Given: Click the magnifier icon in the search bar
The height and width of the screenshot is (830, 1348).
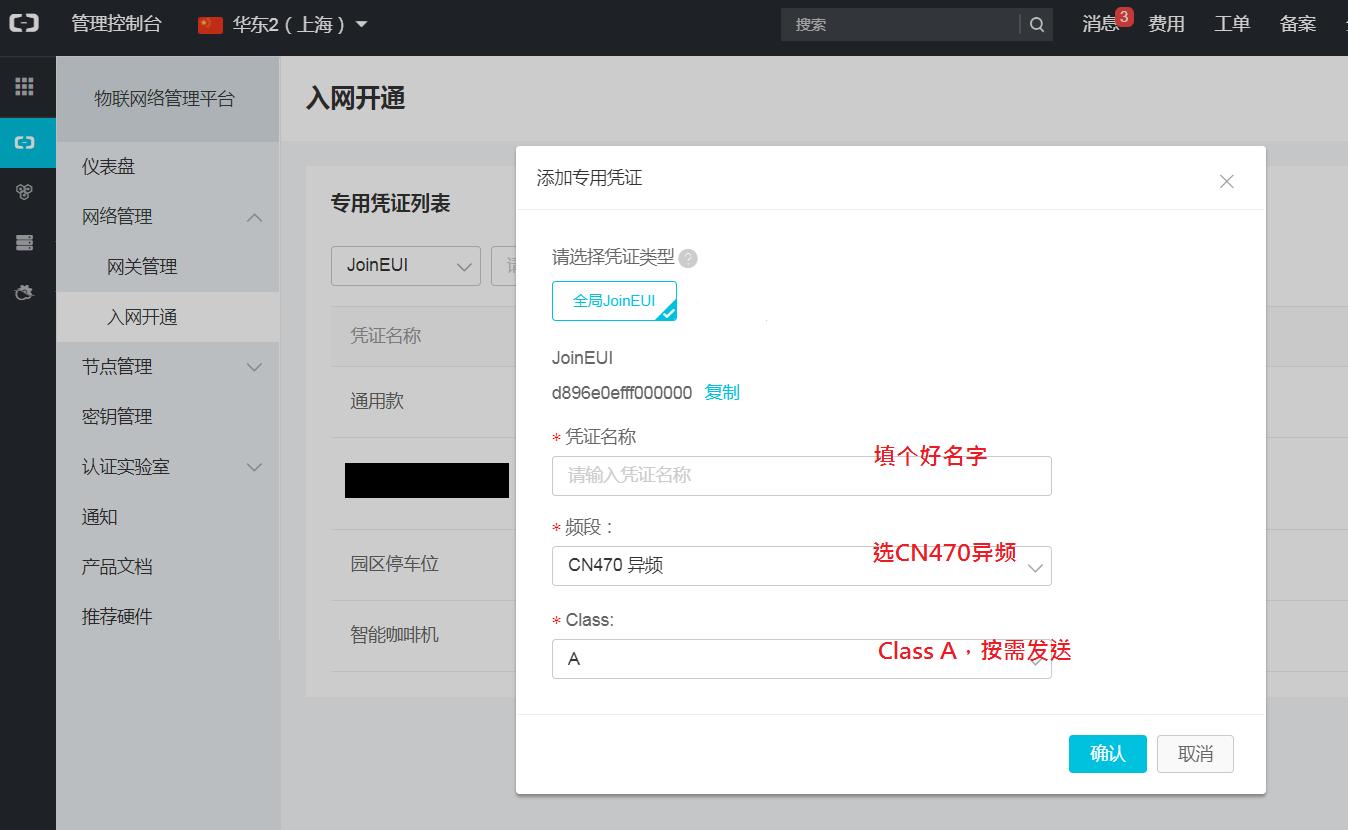Looking at the screenshot, I should (1036, 24).
